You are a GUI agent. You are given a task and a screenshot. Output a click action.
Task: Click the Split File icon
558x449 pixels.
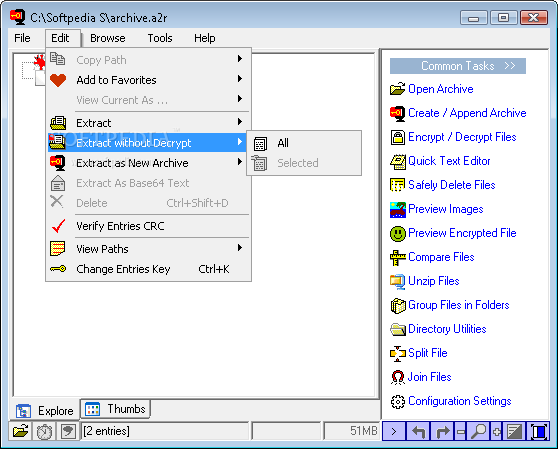click(398, 353)
